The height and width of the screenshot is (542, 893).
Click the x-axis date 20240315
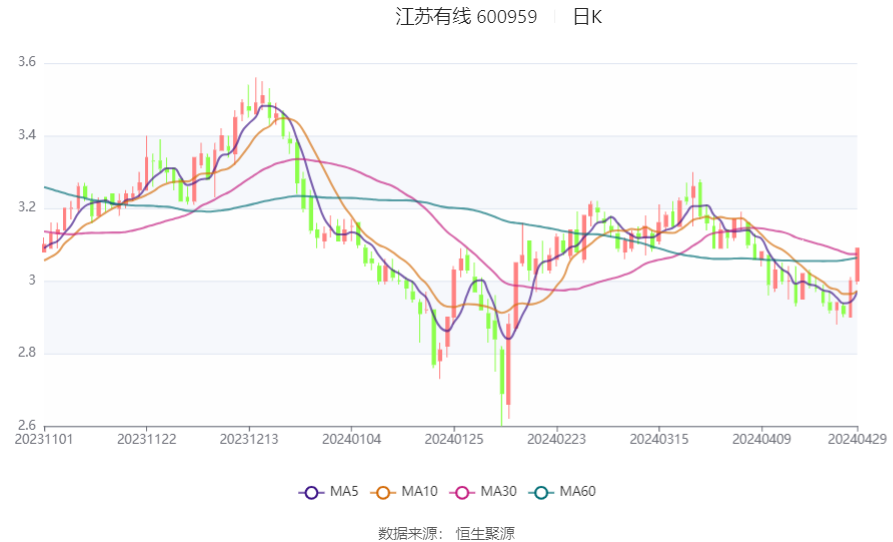pos(659,440)
